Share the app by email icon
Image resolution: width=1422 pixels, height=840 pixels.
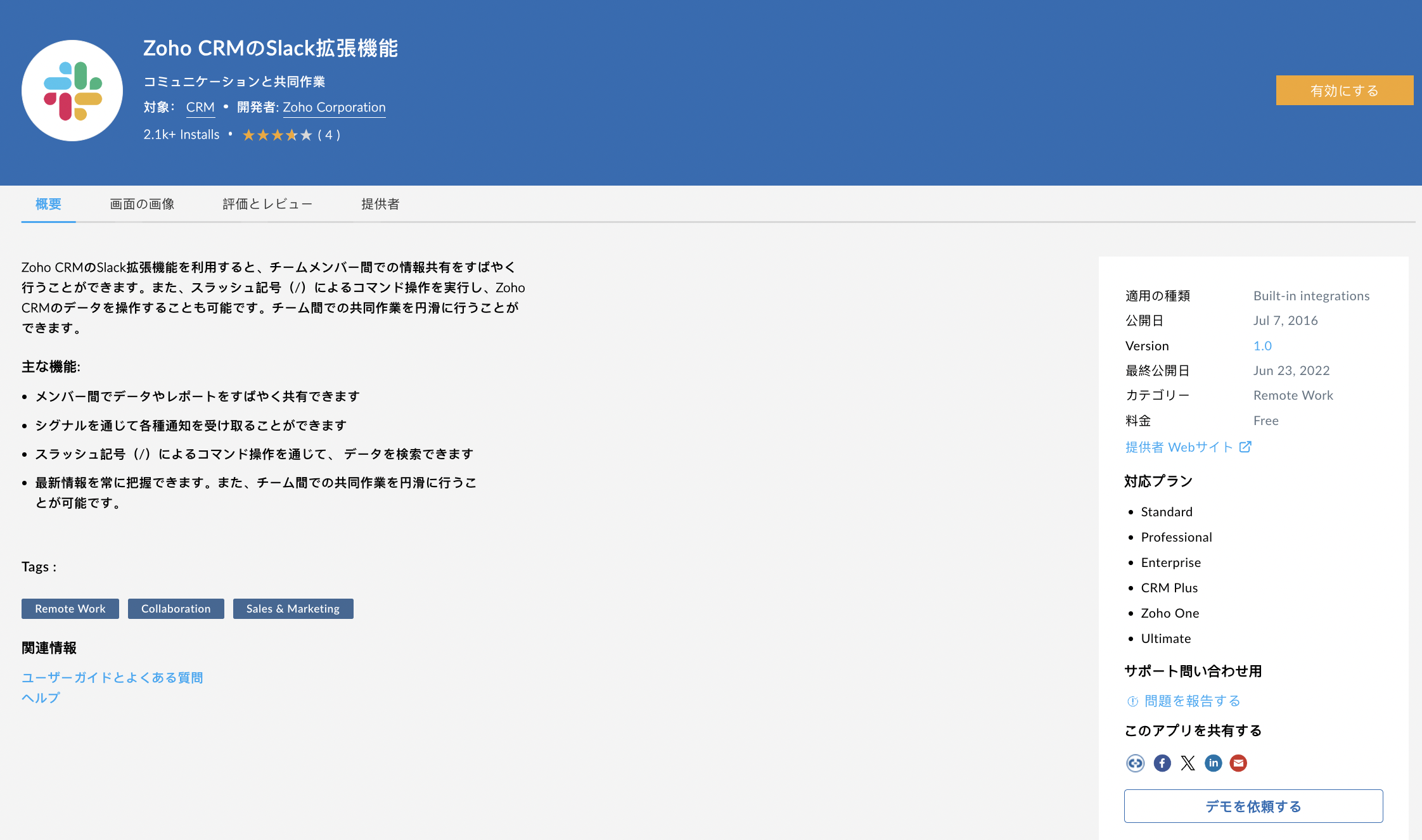pos(1238,763)
